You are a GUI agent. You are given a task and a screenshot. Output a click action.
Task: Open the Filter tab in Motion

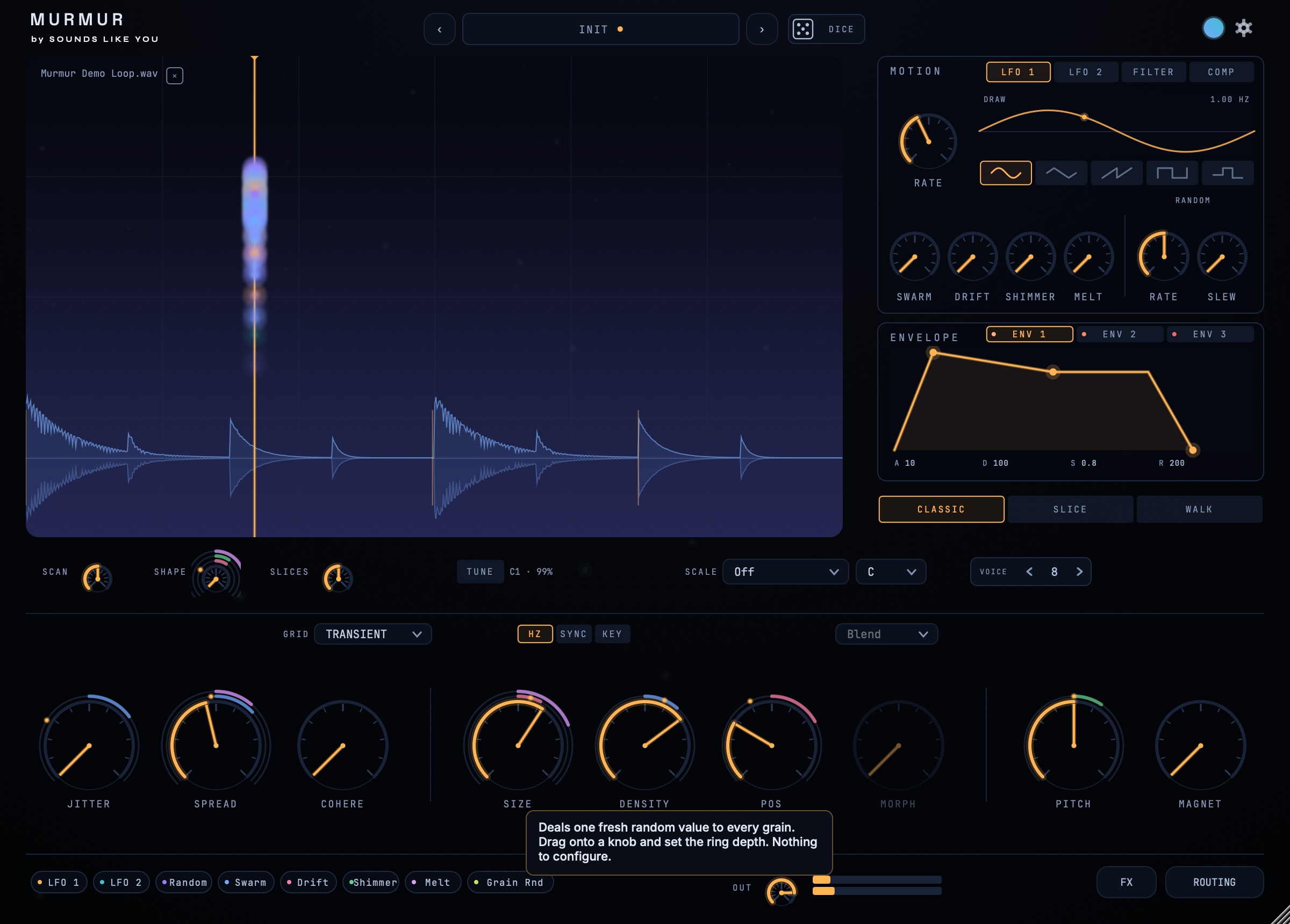click(x=1153, y=72)
